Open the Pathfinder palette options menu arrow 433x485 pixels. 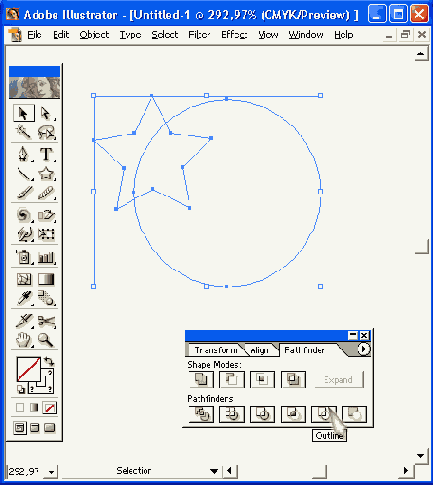pyautogui.click(x=363, y=349)
